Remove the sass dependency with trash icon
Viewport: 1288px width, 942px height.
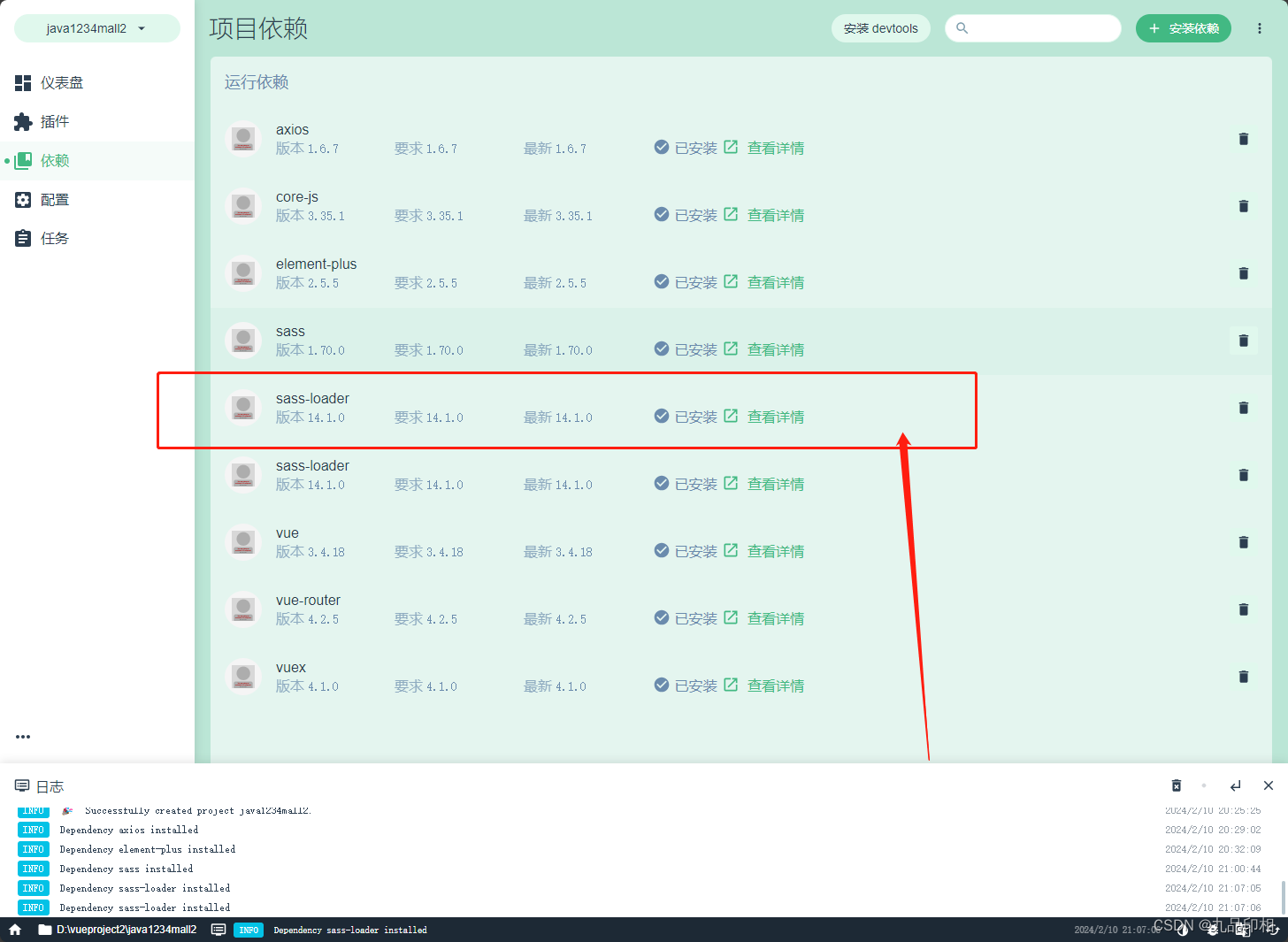1244,341
